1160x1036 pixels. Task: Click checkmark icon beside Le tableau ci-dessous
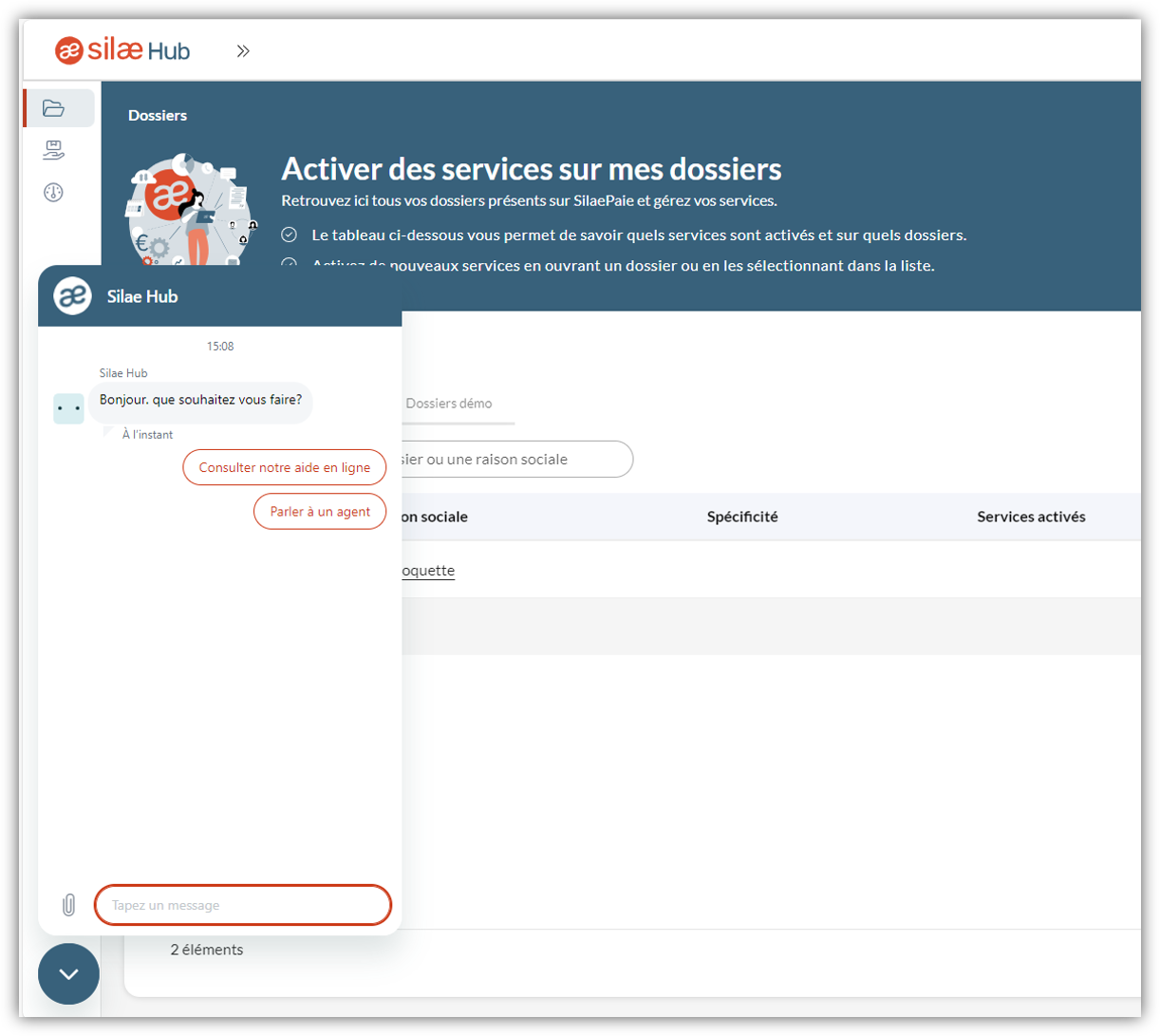290,235
